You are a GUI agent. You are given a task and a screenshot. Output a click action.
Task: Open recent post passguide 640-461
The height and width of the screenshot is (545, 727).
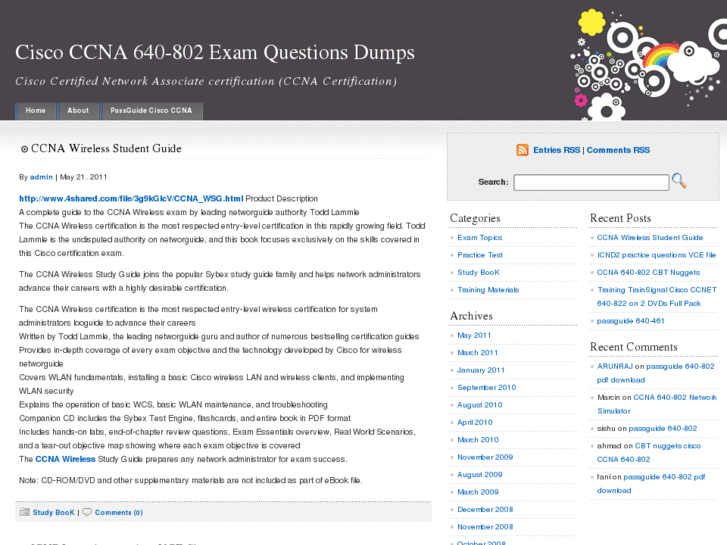[x=631, y=321]
